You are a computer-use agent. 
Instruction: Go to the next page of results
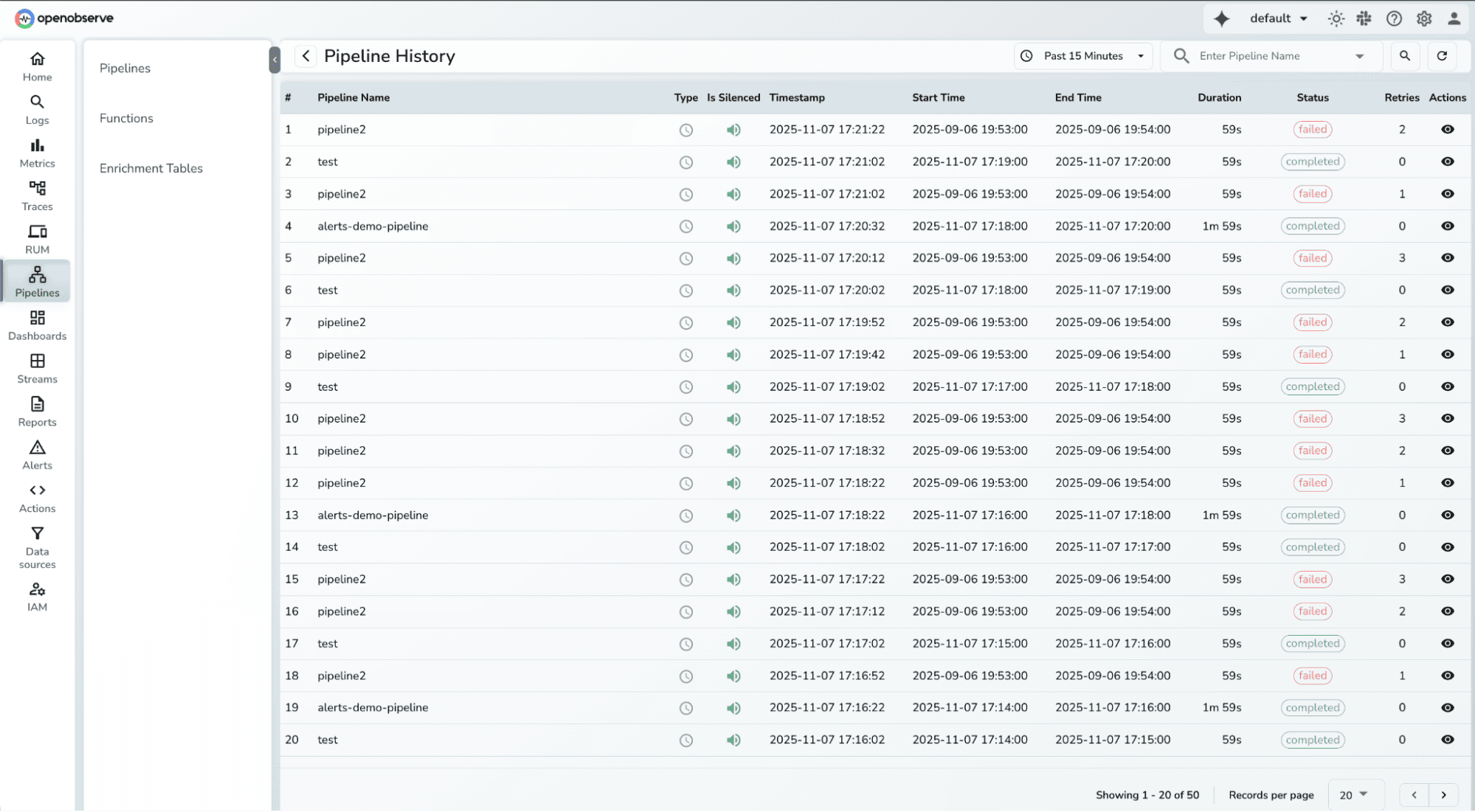click(1444, 794)
